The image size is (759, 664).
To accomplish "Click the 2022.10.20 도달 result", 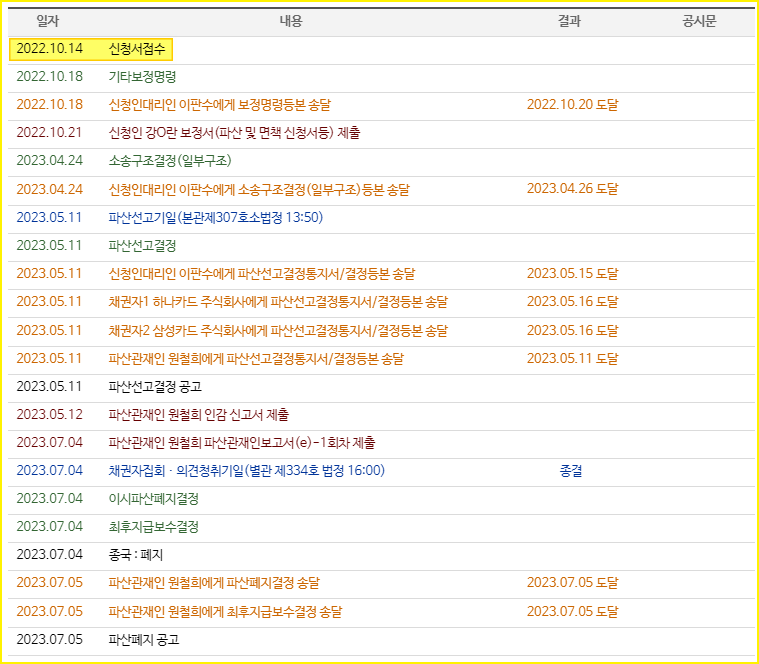I will tap(573, 105).
